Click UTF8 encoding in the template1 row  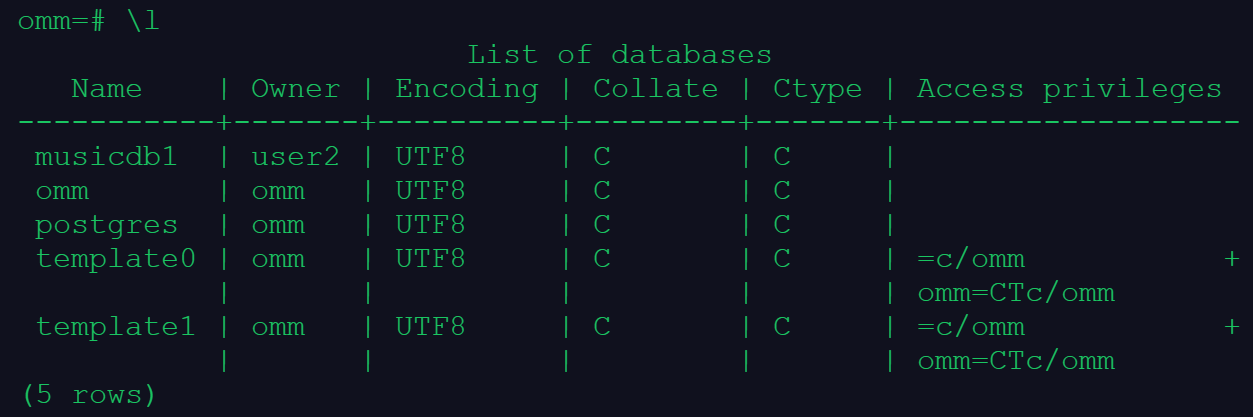pyautogui.click(x=430, y=327)
